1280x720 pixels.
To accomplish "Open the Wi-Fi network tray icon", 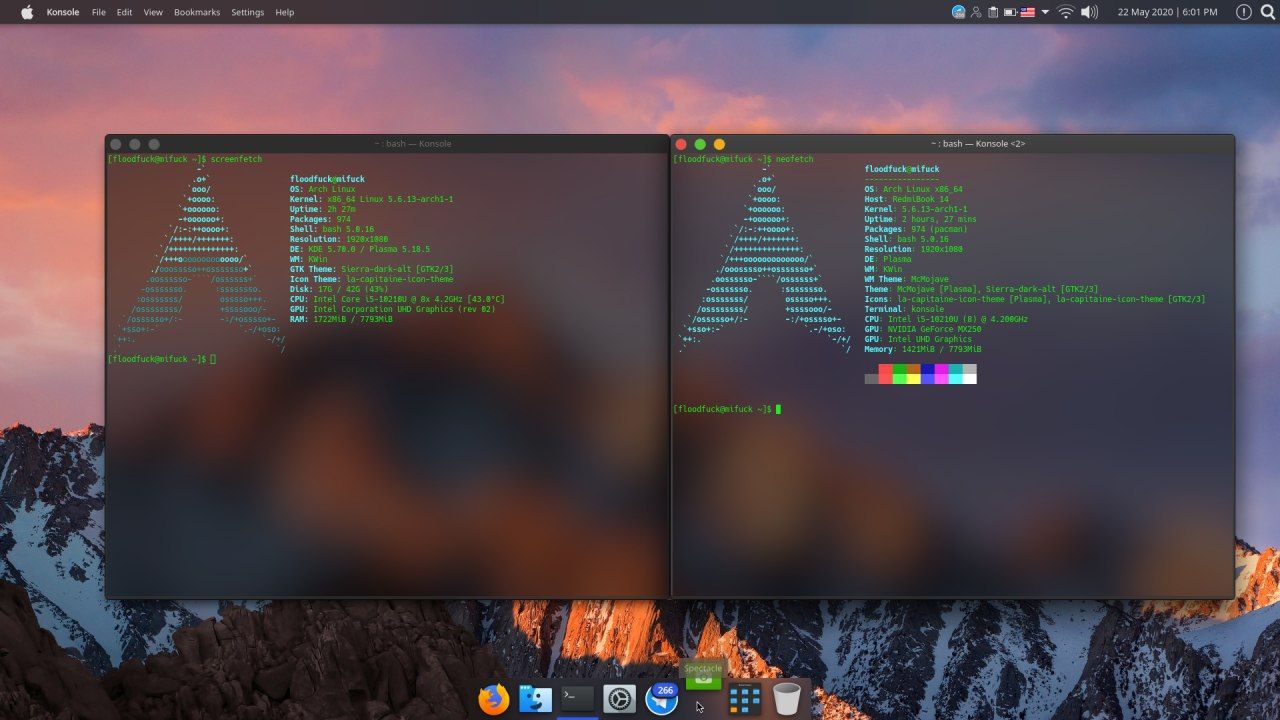I will pyautogui.click(x=1066, y=12).
